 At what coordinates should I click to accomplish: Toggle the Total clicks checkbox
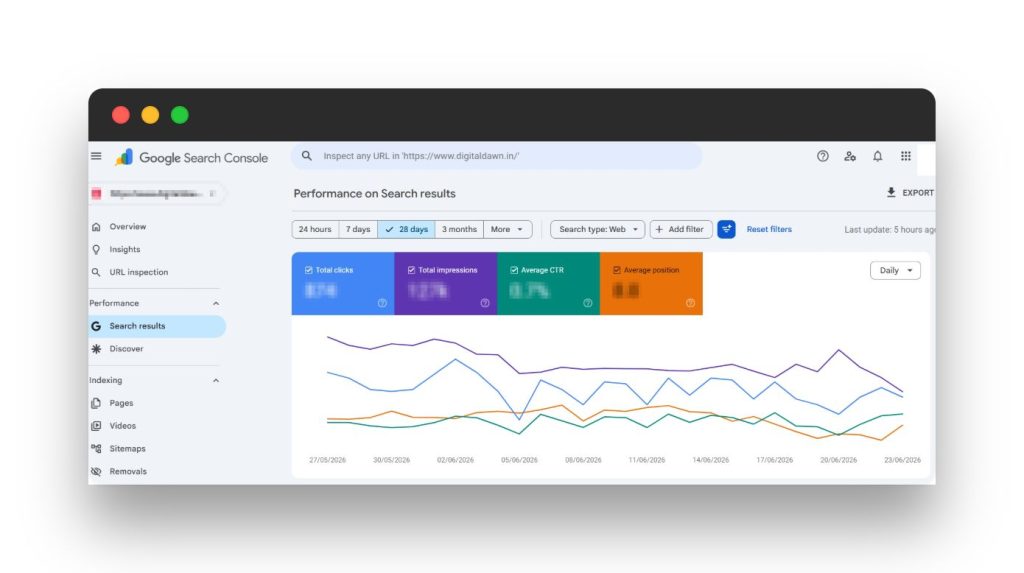[308, 270]
